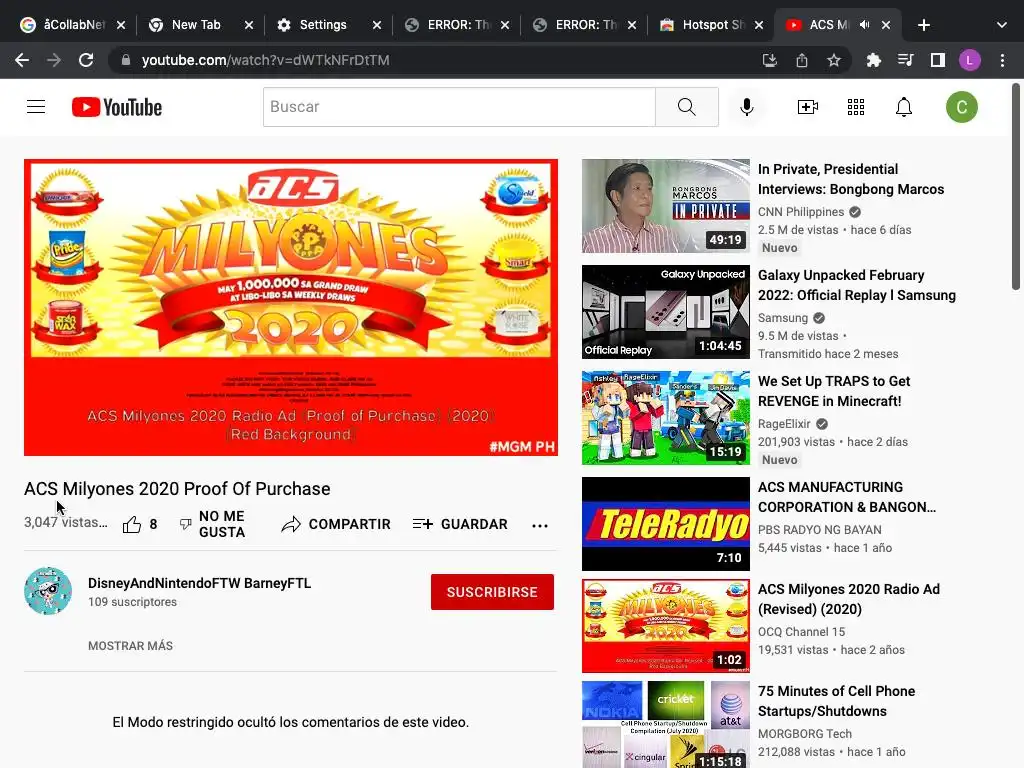
Task: Open title 'In Private, Presidential Interviews'
Action: point(851,179)
